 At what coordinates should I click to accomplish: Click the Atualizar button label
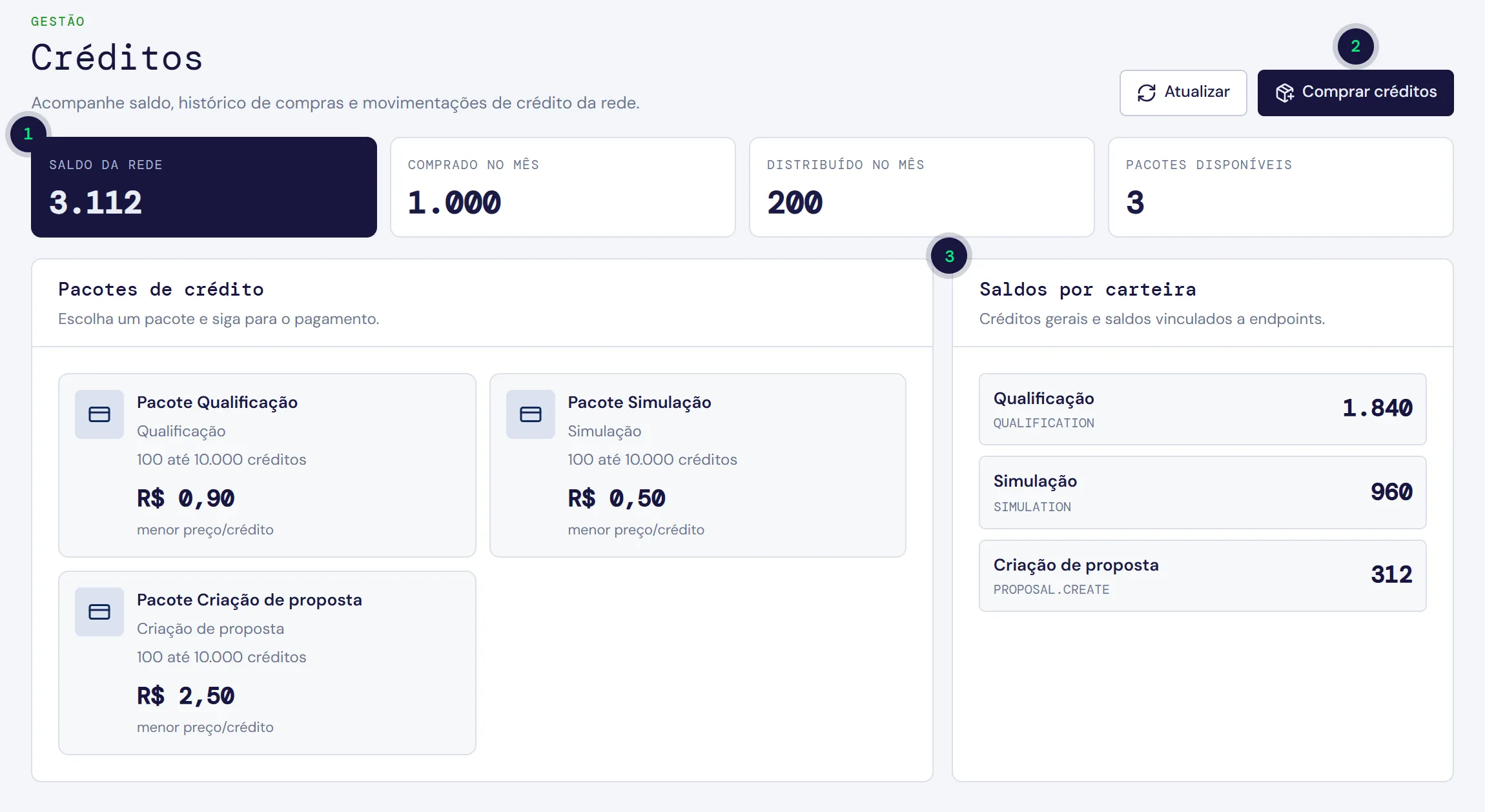[1197, 92]
